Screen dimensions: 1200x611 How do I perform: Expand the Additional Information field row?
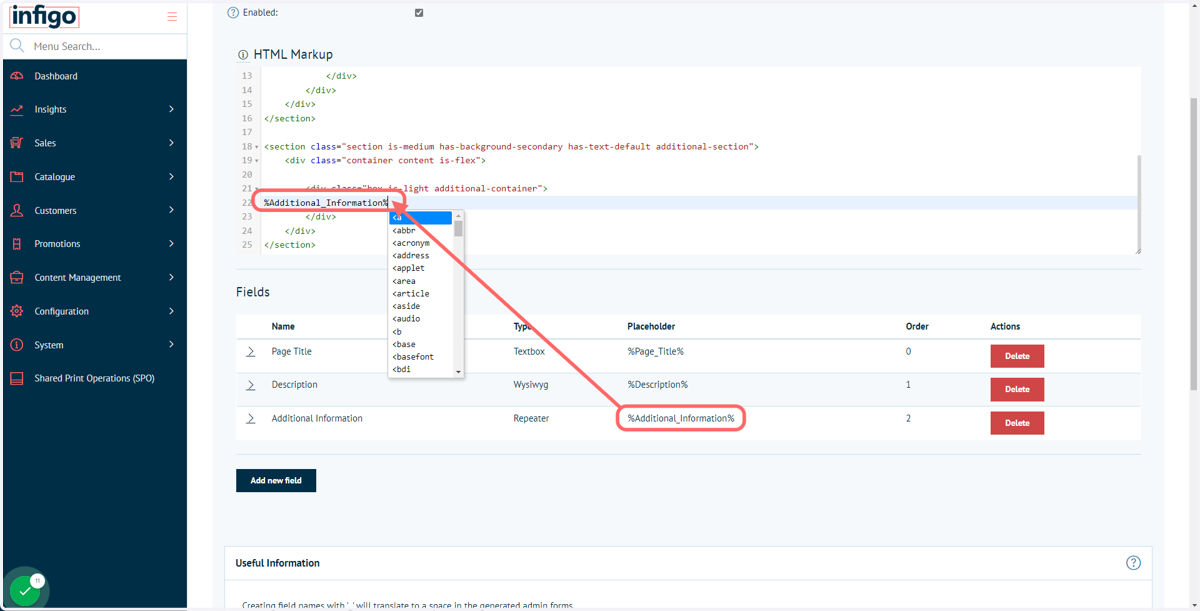[x=250, y=419]
